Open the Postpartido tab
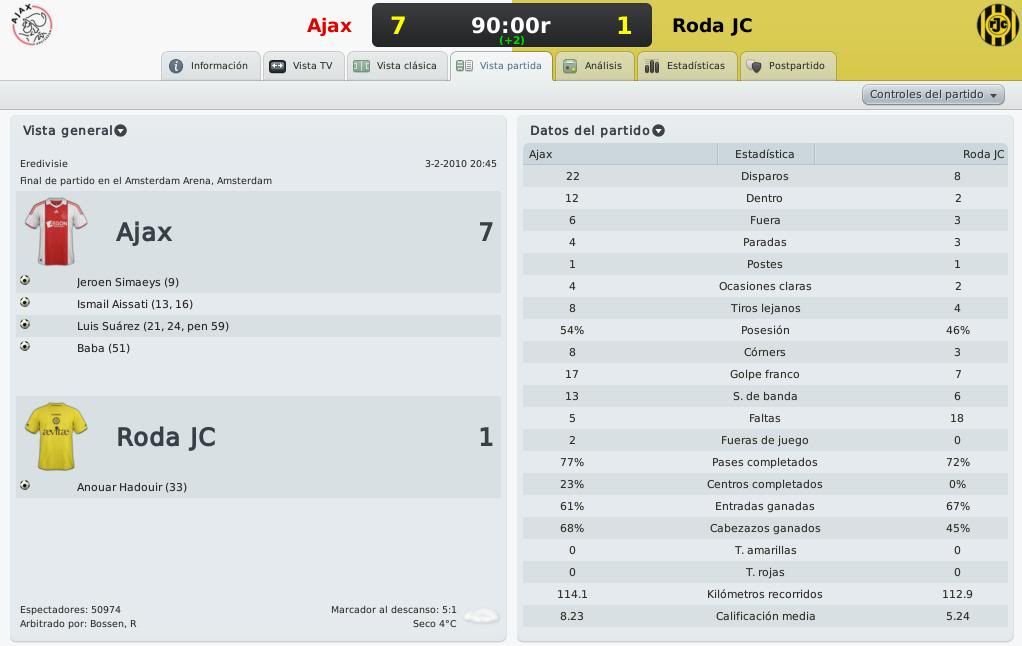1022x646 pixels. (x=788, y=66)
